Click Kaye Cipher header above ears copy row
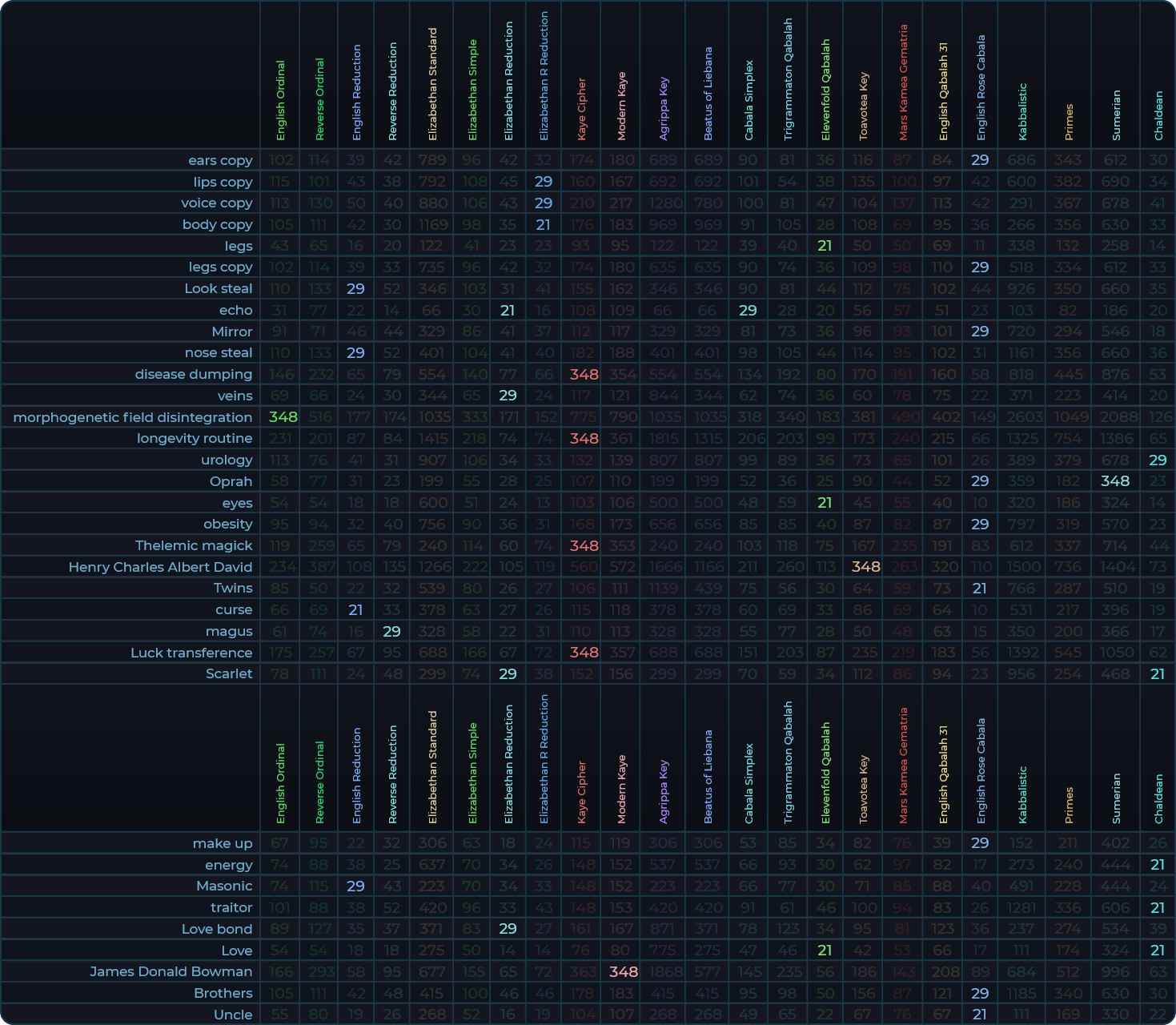 click(x=582, y=108)
